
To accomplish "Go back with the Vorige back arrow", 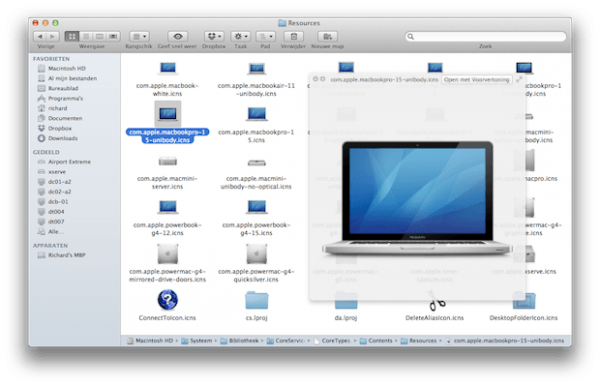I will pyautogui.click(x=40, y=36).
